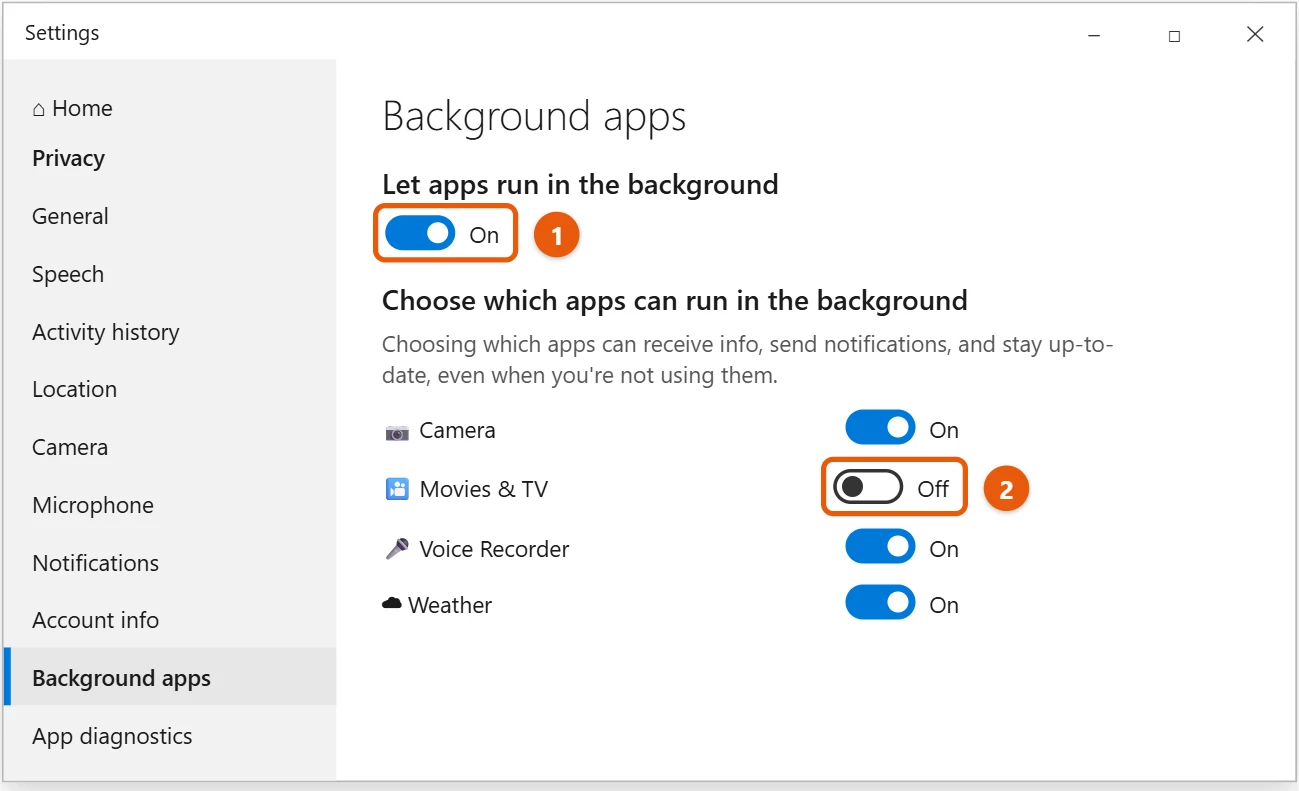Select Background apps sidebar item
This screenshot has height=791, width=1299.
click(170, 678)
